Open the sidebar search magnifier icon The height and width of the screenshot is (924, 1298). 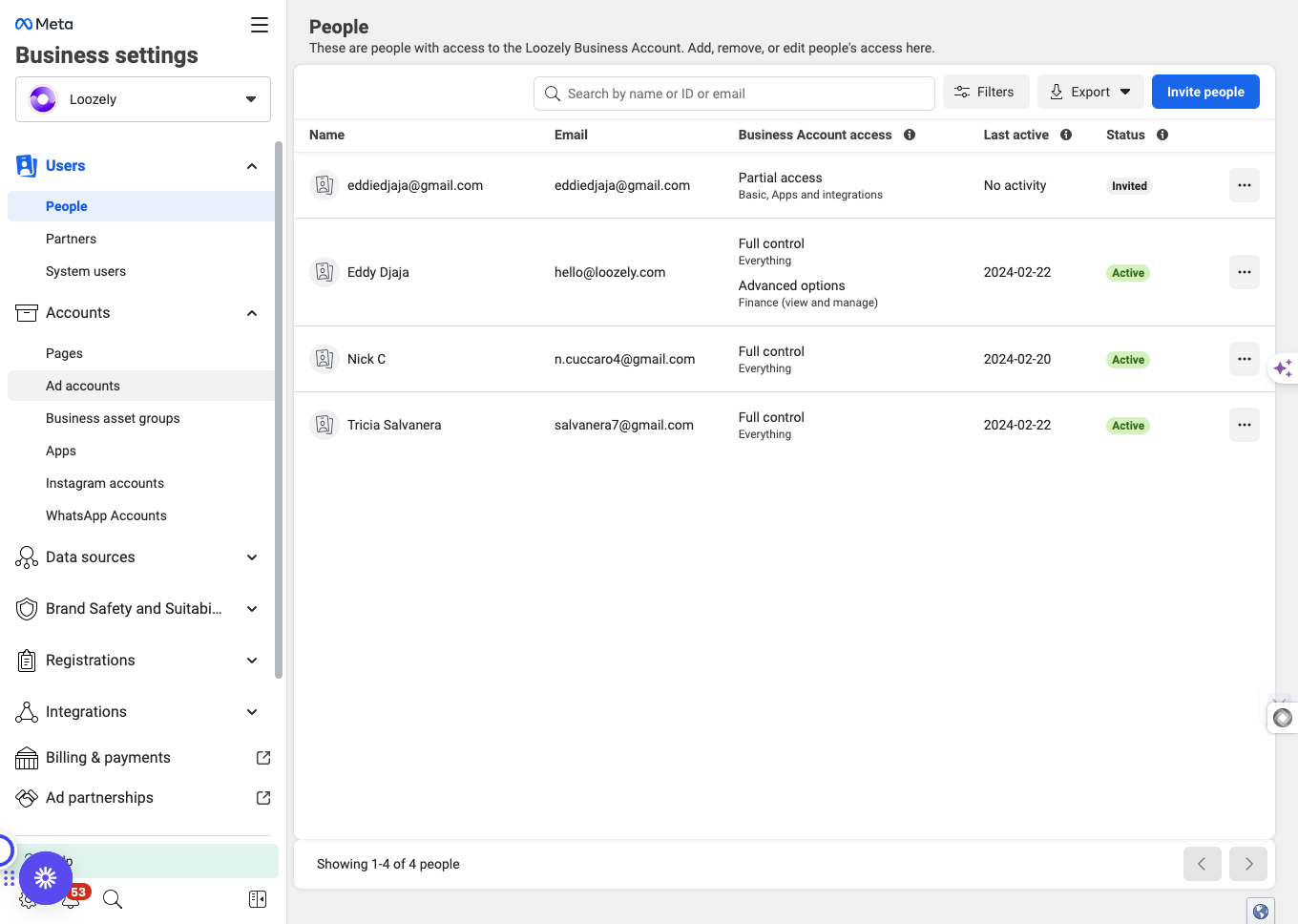coord(113,899)
